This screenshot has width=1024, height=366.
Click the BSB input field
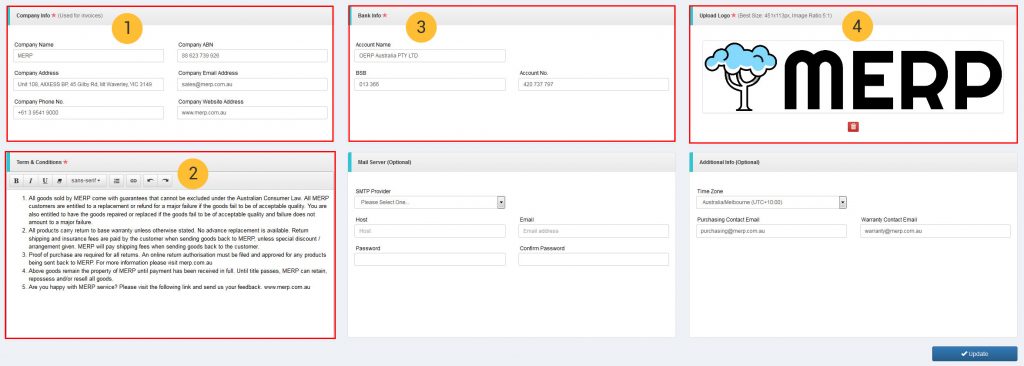(430, 84)
